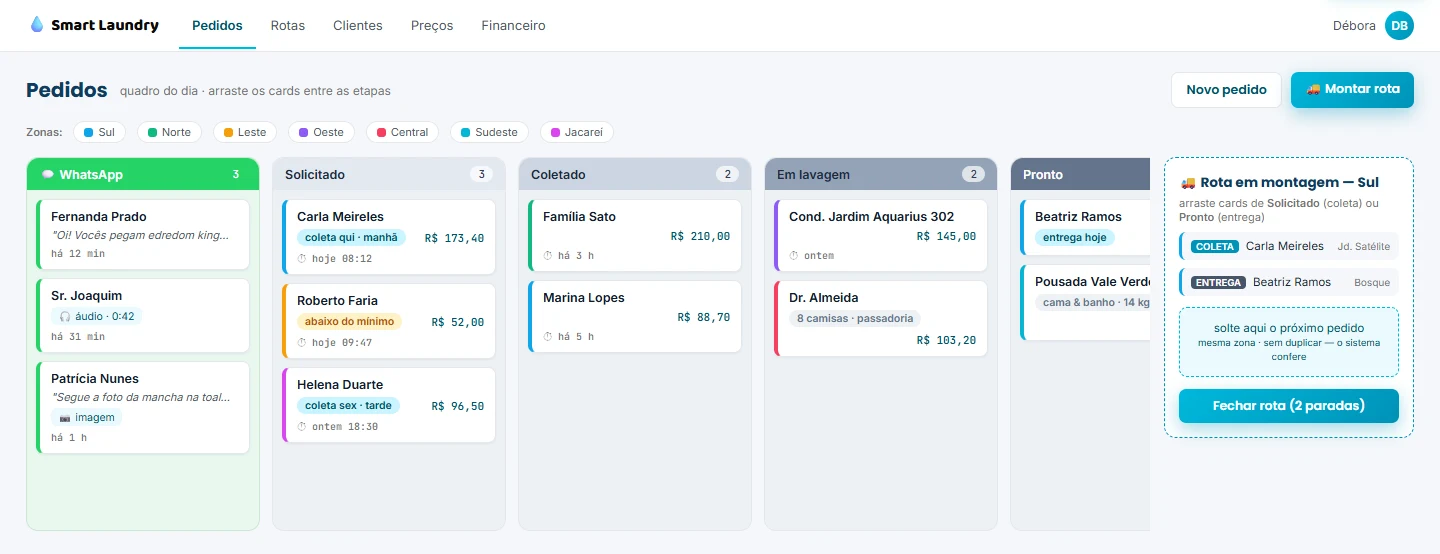The image size is (1440, 554).
Task: Click the R$ 103,20 amount
Action: pyautogui.click(x=946, y=340)
